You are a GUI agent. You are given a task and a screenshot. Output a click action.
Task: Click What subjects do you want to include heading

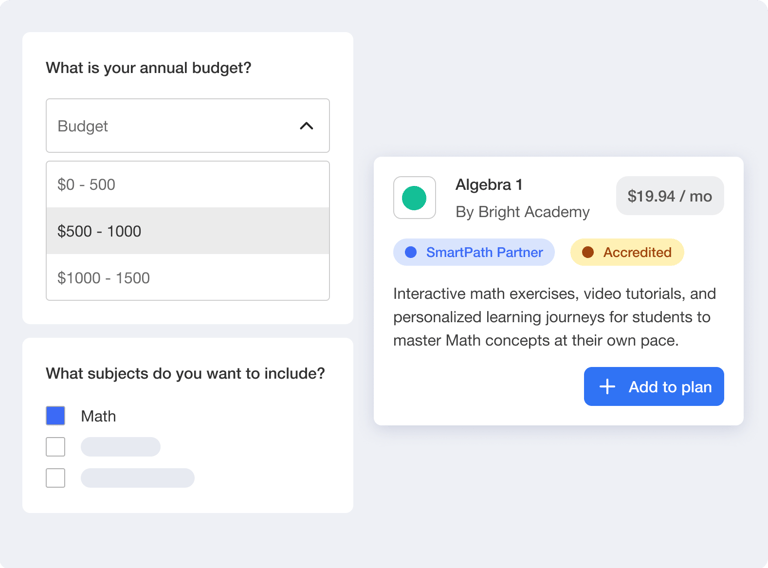click(185, 374)
